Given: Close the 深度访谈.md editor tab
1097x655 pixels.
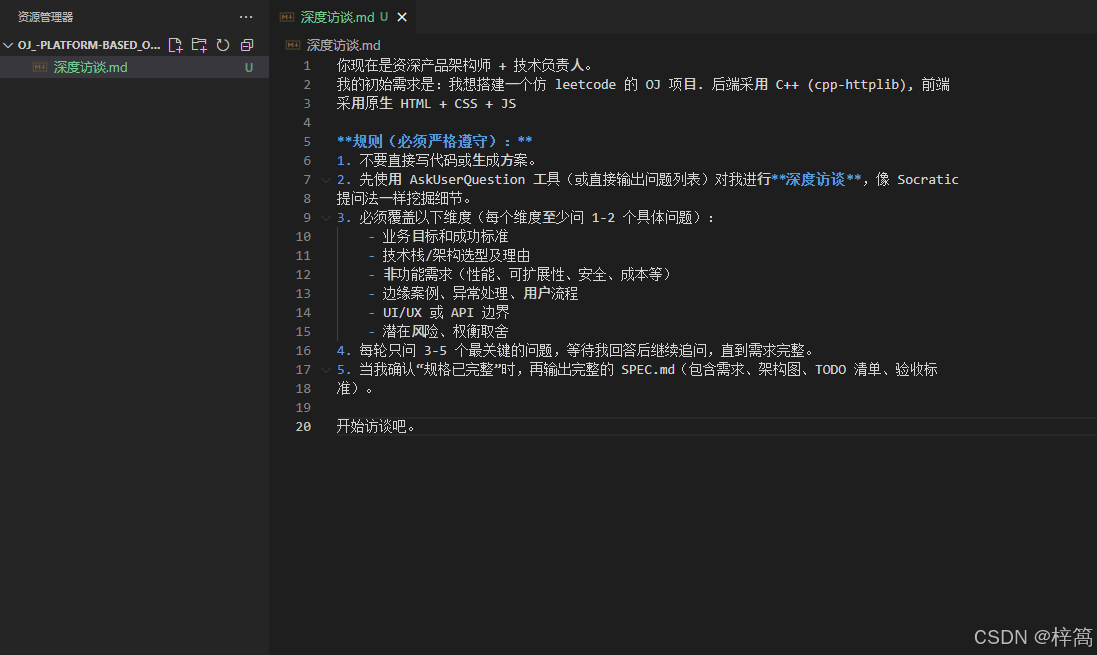Looking at the screenshot, I should click(402, 17).
